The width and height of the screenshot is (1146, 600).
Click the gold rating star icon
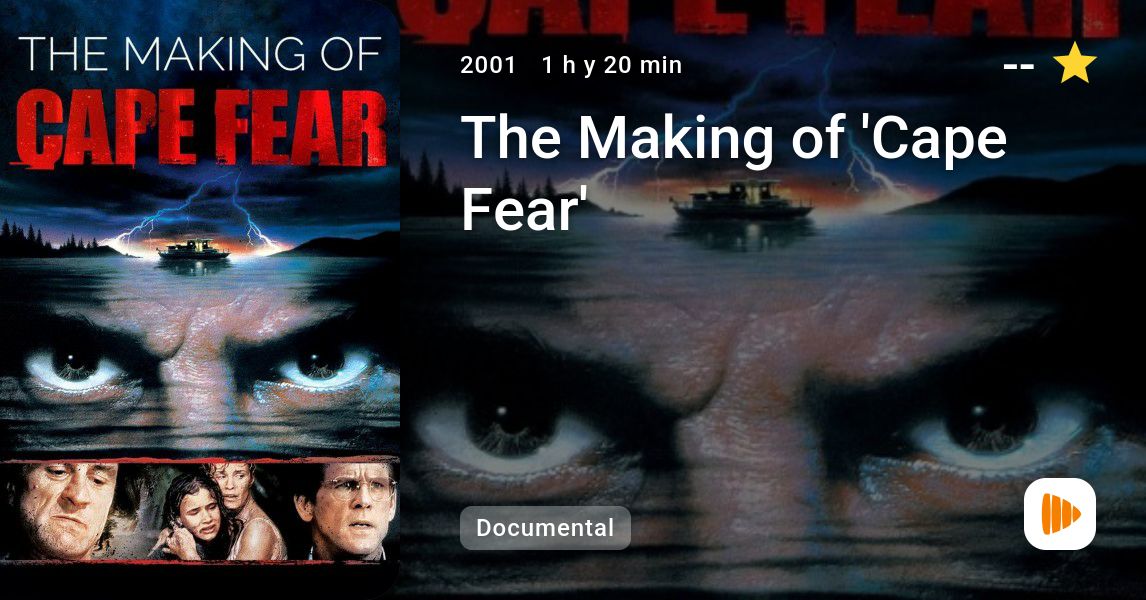[1074, 63]
